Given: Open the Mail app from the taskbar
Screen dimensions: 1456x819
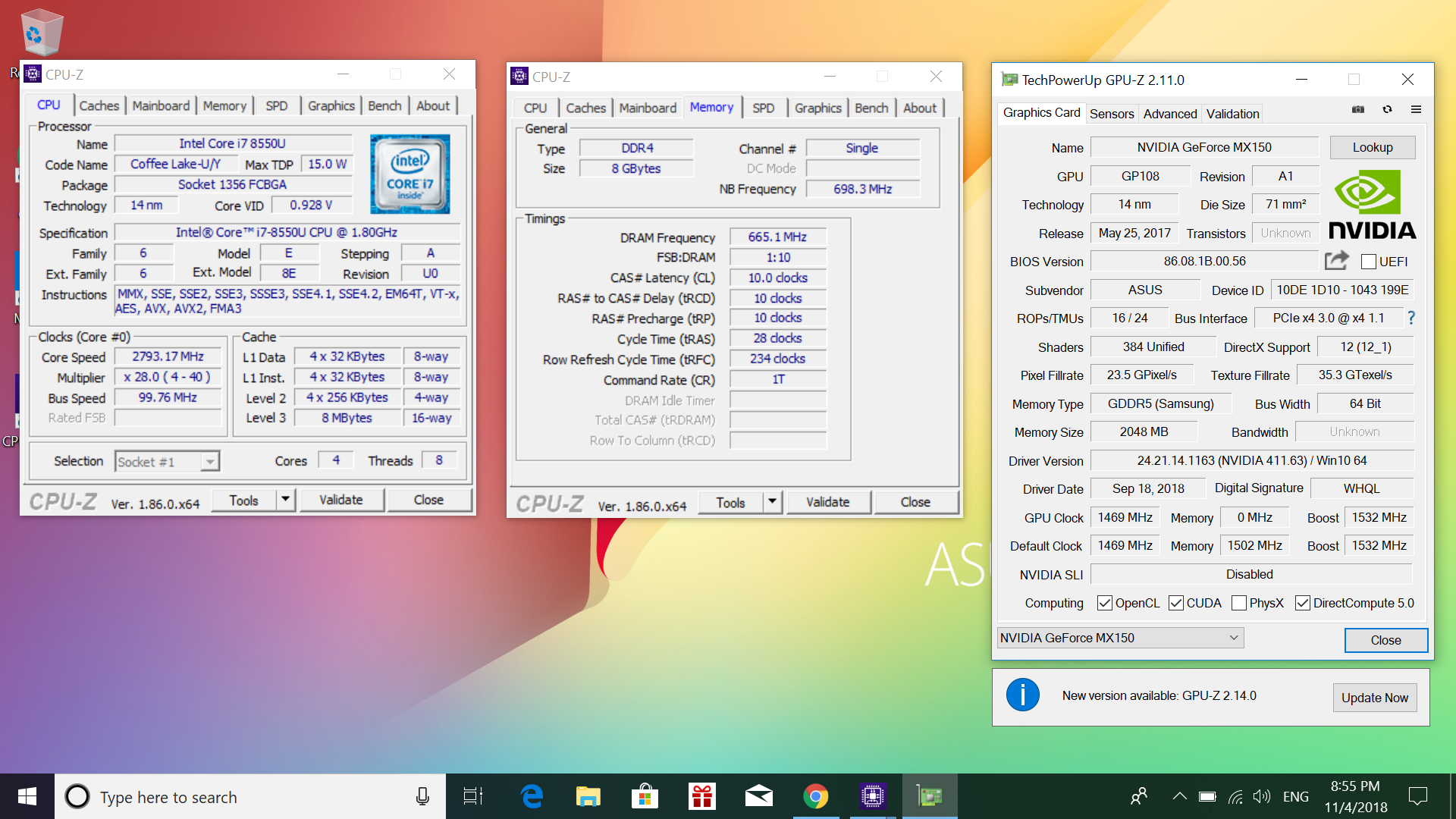Looking at the screenshot, I should pos(758,796).
